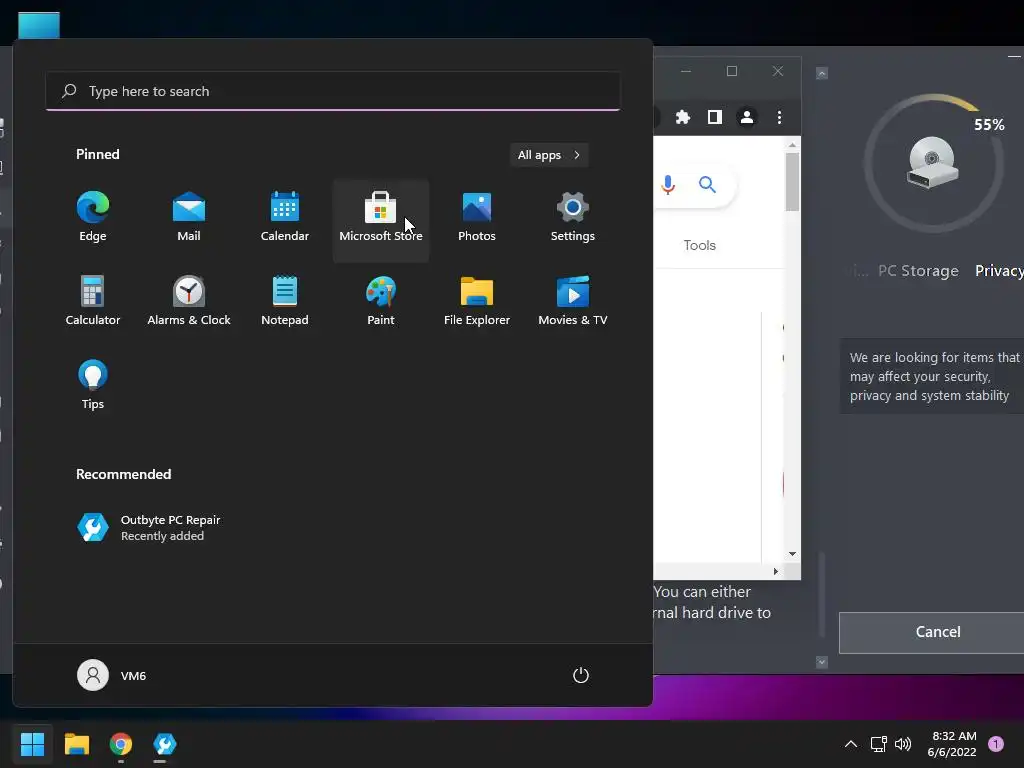
Task: Click the Outbyte scroll down arrow
Action: tap(822, 662)
